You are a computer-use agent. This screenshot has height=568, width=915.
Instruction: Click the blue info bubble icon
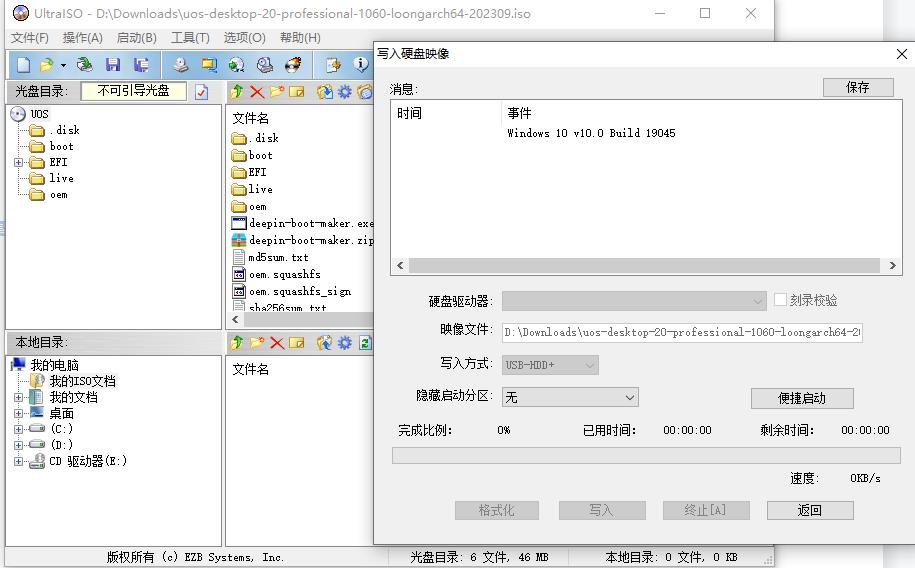coord(361,64)
